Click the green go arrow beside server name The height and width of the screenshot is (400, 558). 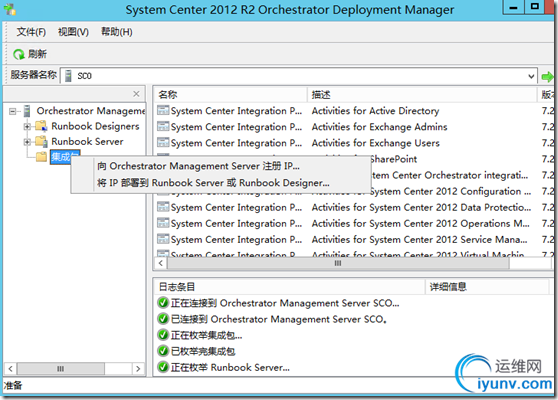[x=547, y=76]
